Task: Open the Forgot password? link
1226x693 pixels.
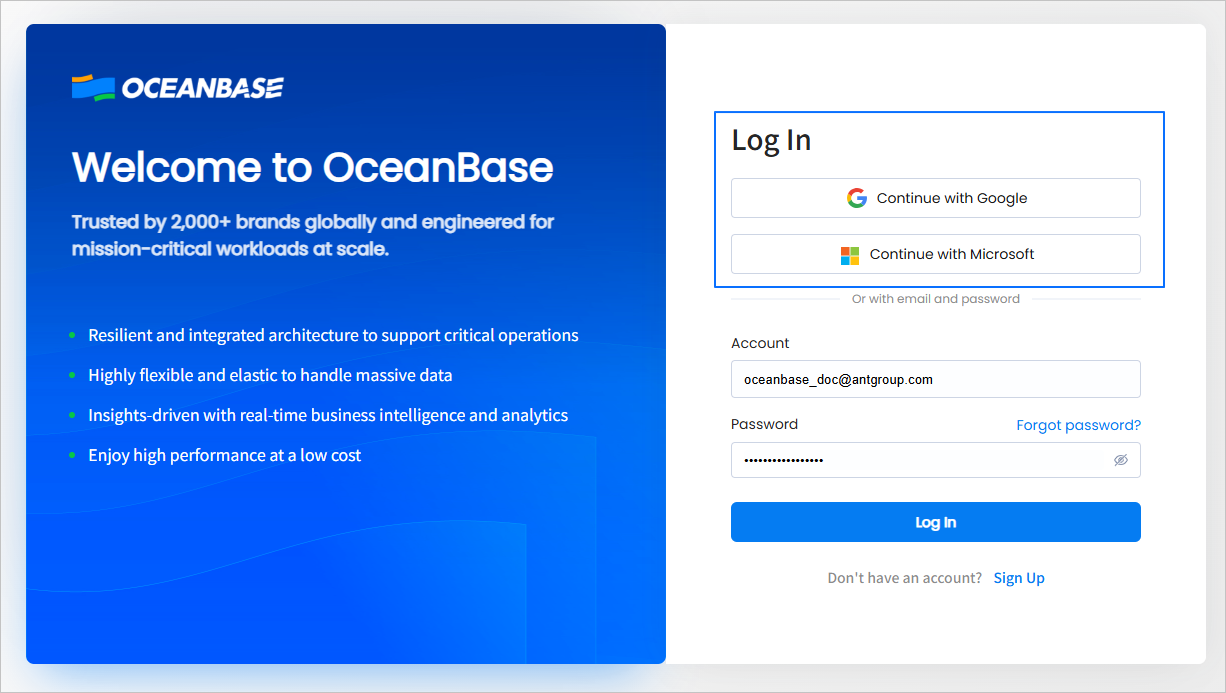Action: click(1078, 425)
